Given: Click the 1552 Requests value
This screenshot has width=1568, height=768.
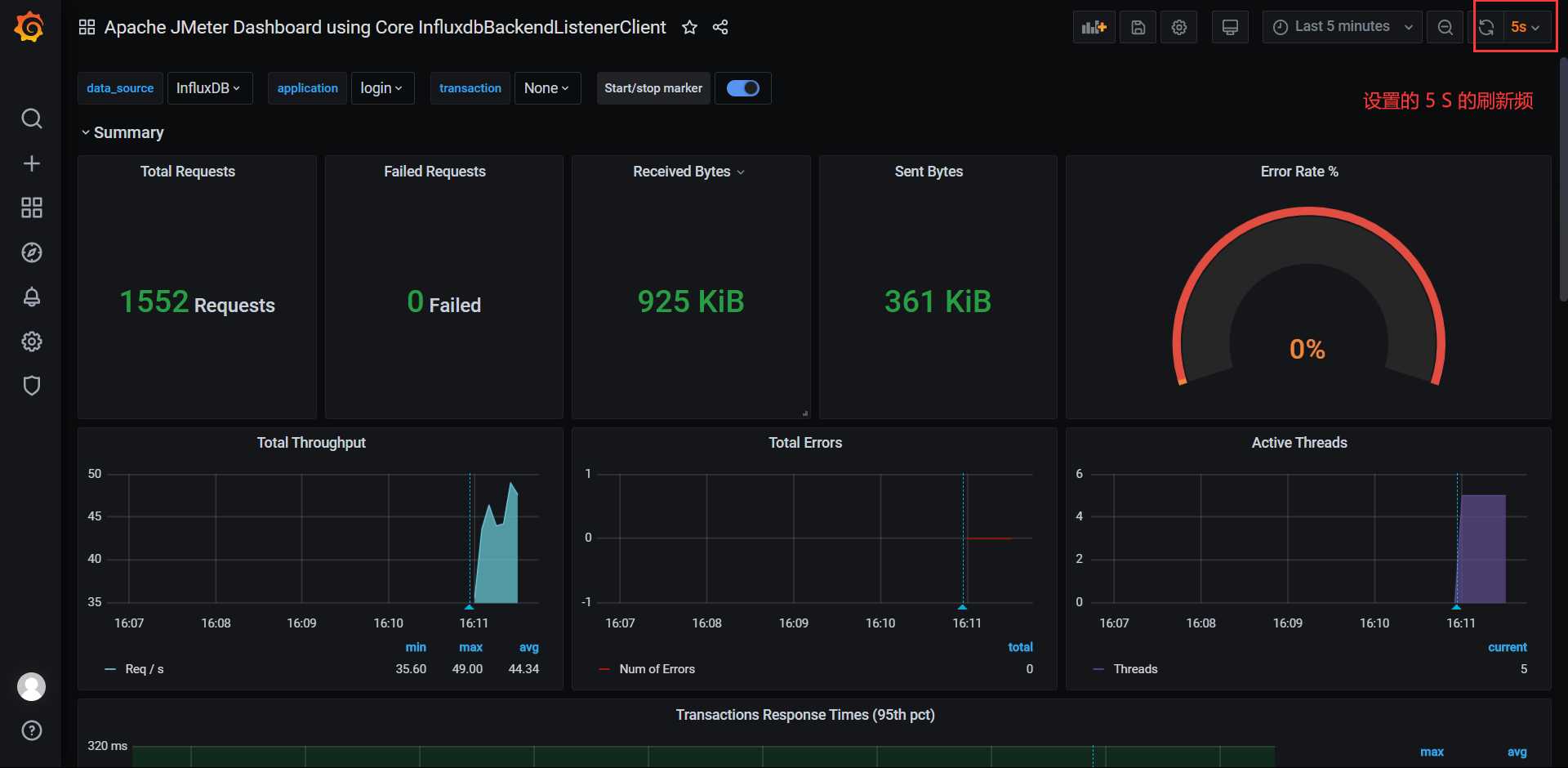Looking at the screenshot, I should click(x=197, y=302).
